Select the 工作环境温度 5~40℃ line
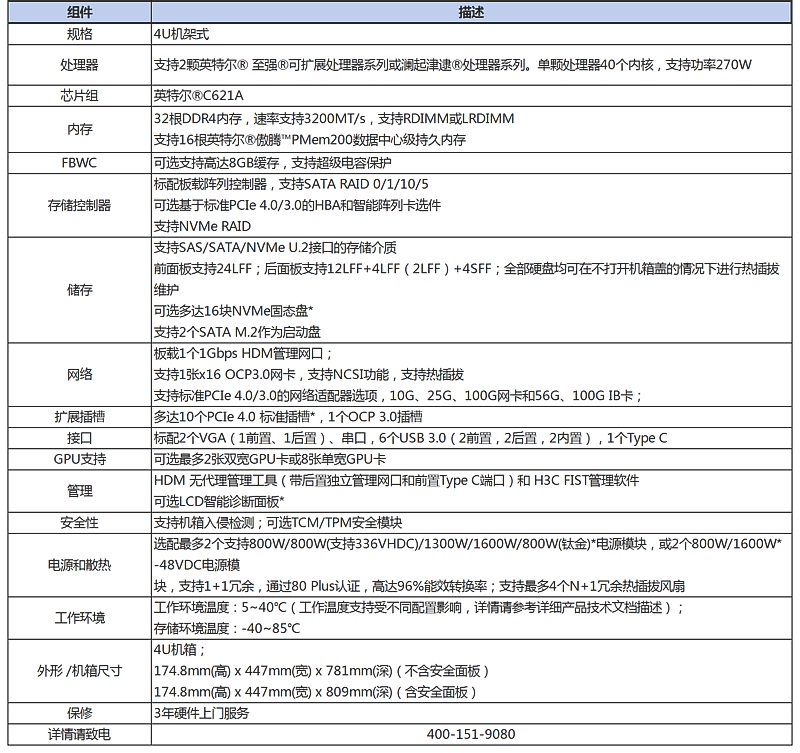Screen dimensions: 800x753 click(x=419, y=607)
